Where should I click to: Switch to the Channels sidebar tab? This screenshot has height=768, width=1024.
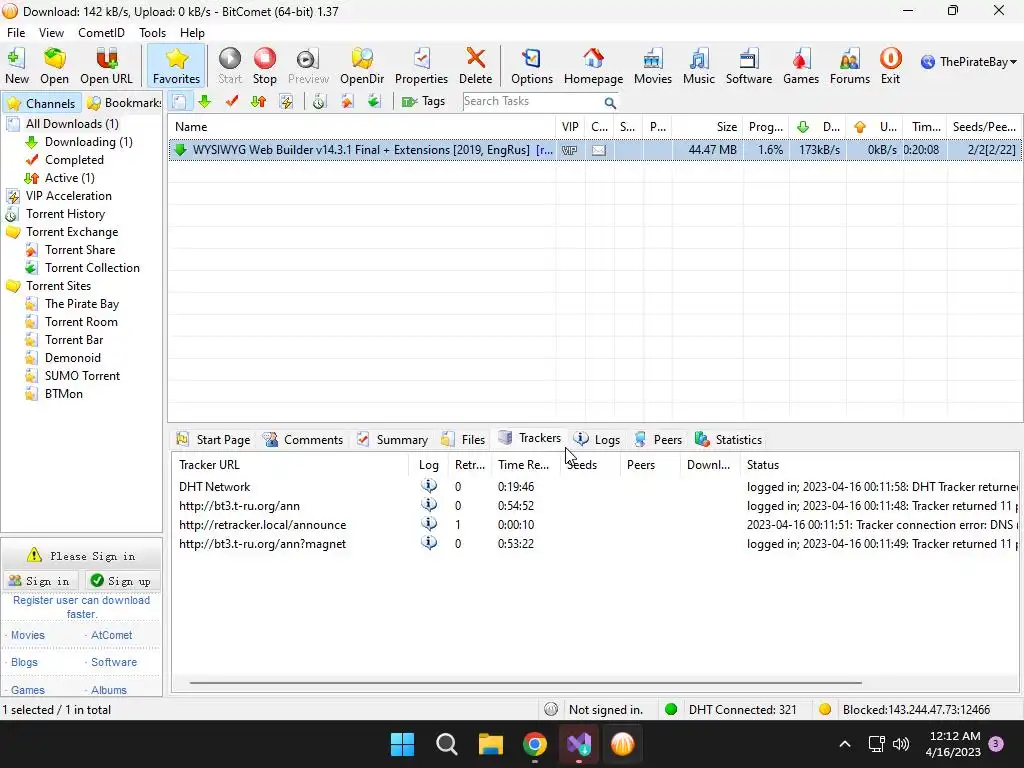(42, 103)
